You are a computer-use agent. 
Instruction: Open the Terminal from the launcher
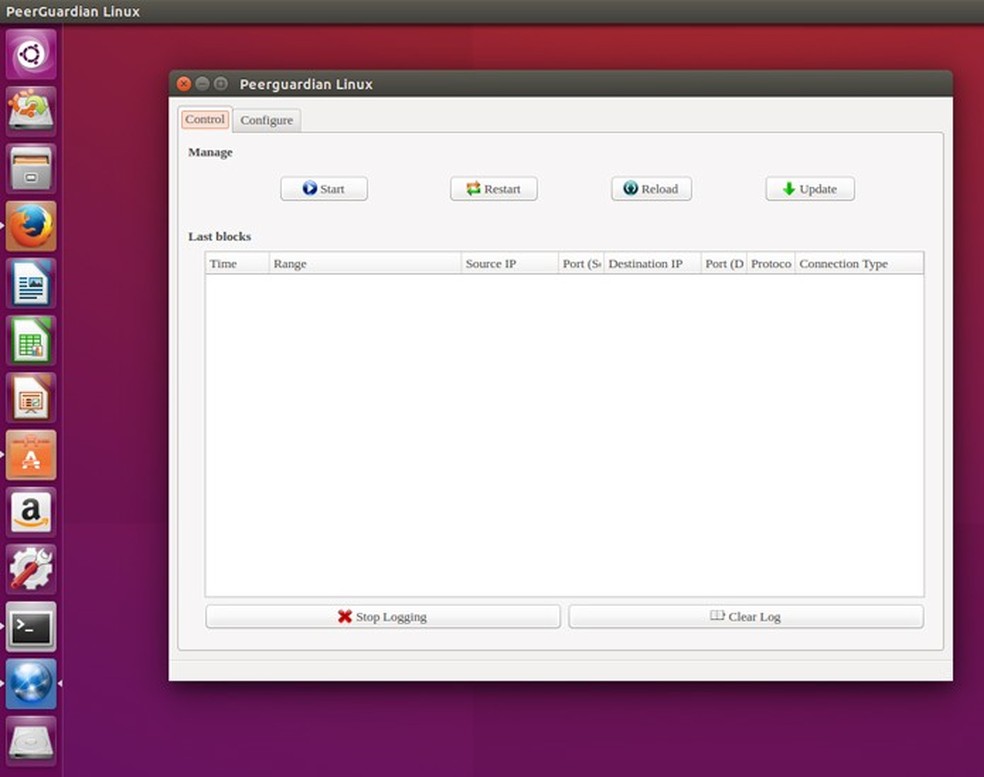tap(31, 627)
